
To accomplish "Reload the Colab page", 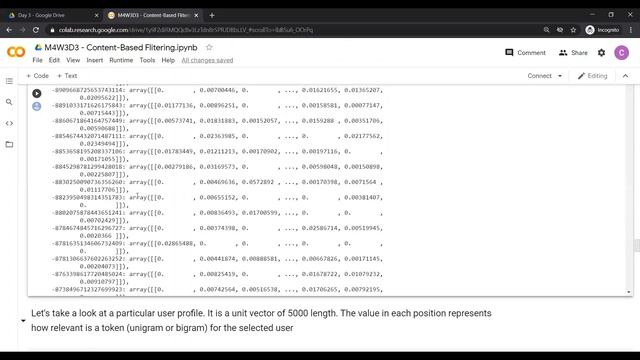I will point(36,30).
